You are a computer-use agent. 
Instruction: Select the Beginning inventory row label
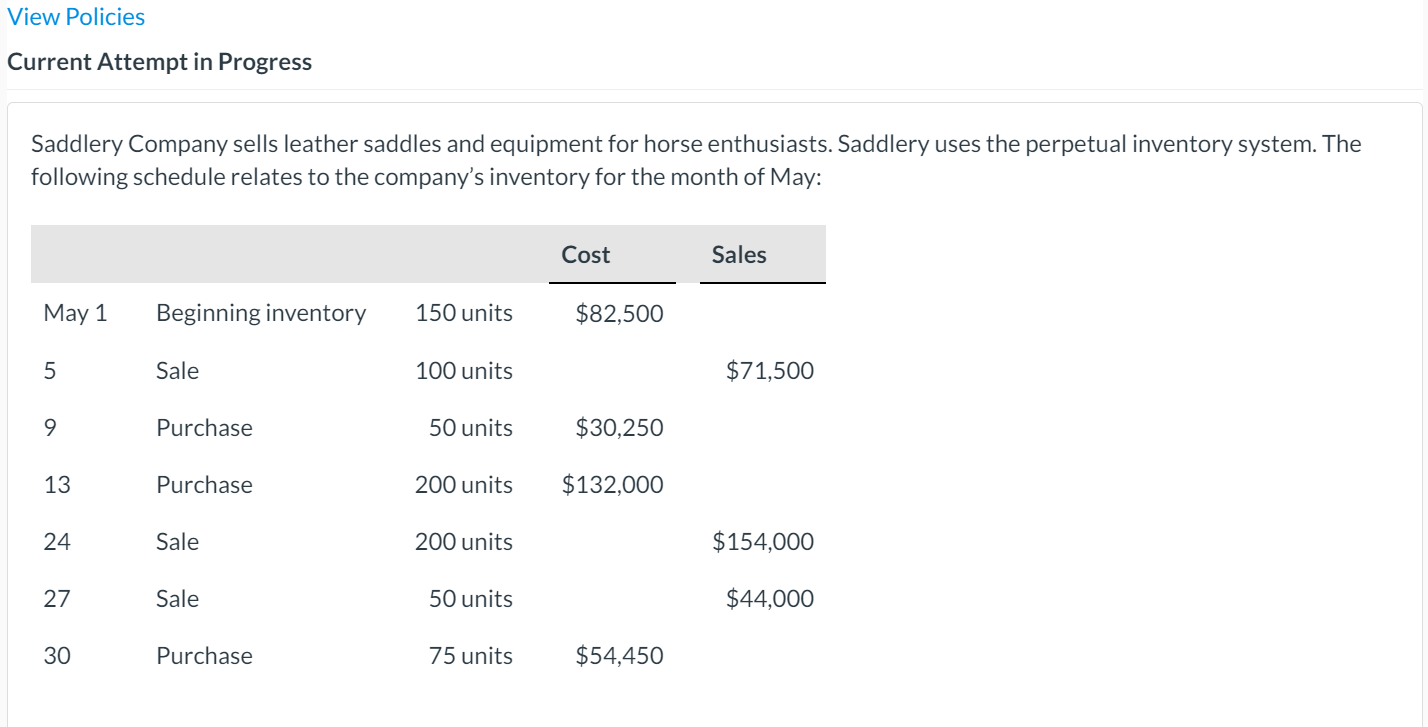(261, 313)
